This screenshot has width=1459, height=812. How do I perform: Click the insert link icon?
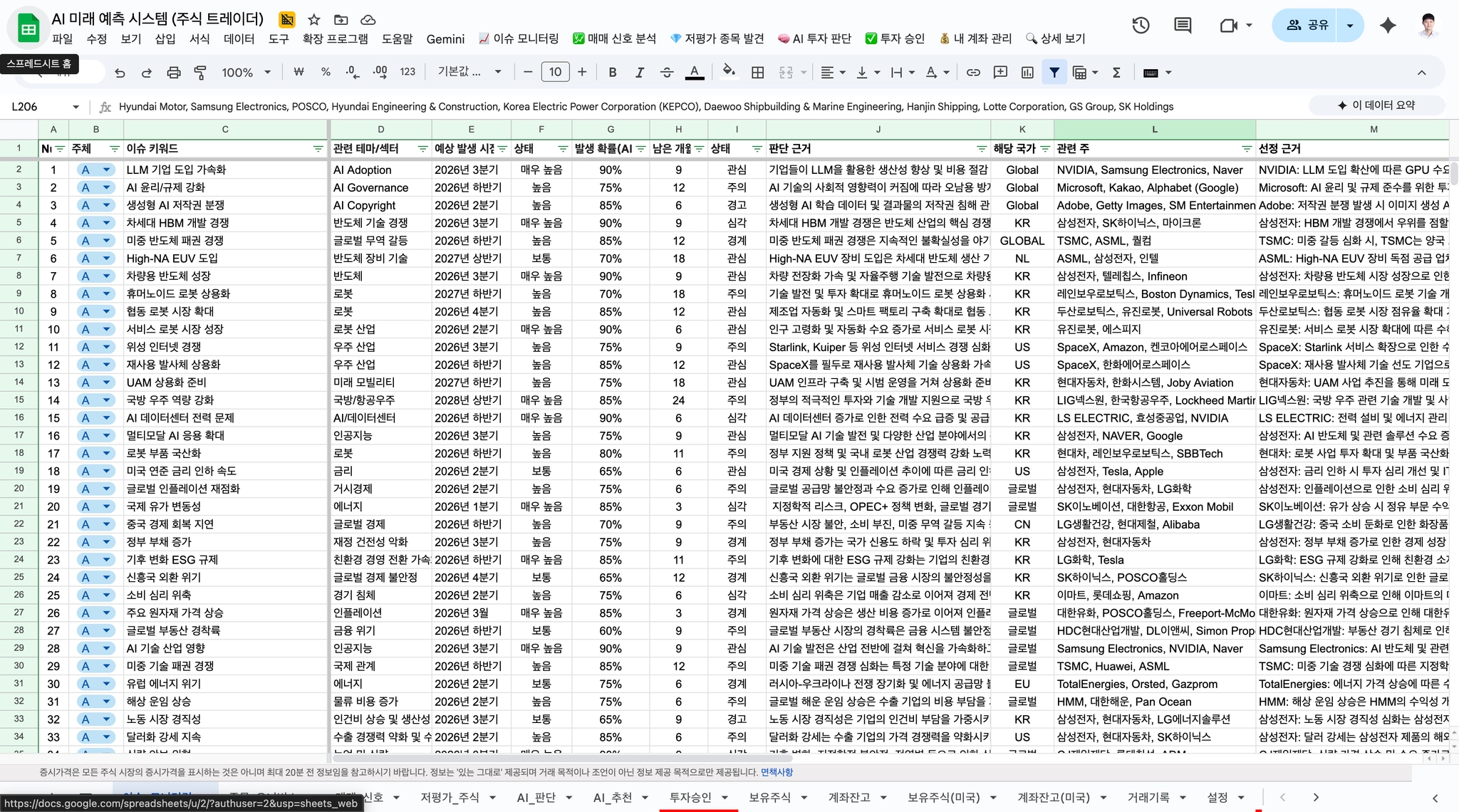pyautogui.click(x=973, y=72)
